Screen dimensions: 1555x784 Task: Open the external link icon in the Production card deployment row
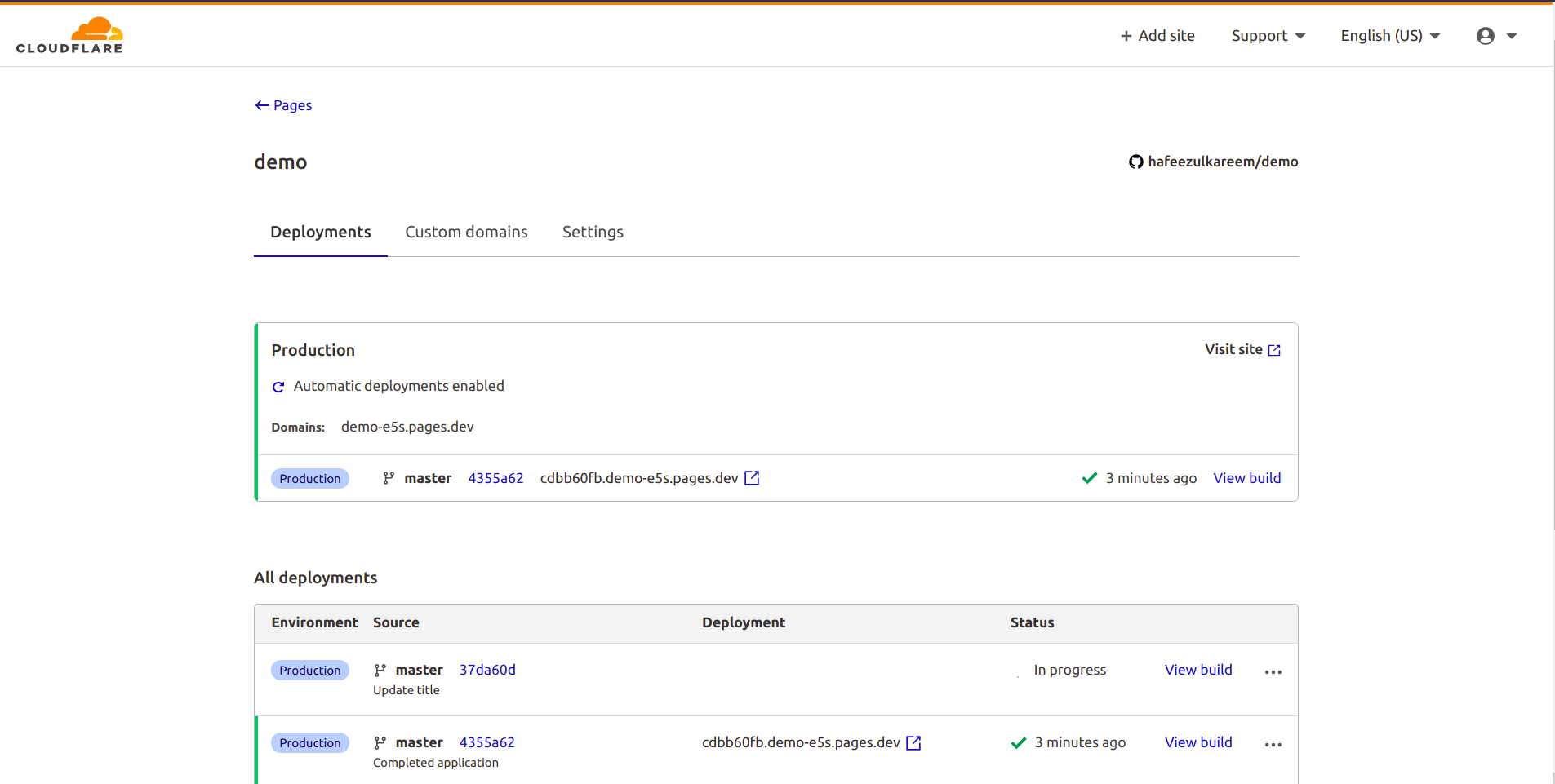752,478
